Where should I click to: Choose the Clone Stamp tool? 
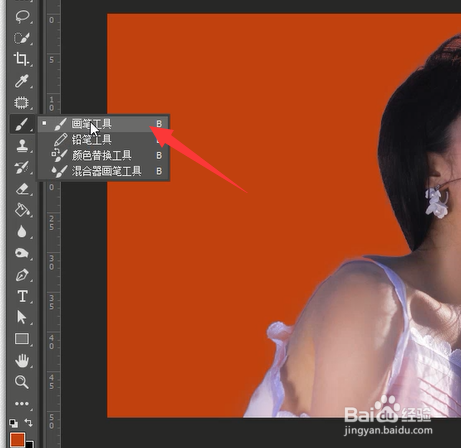[22, 146]
